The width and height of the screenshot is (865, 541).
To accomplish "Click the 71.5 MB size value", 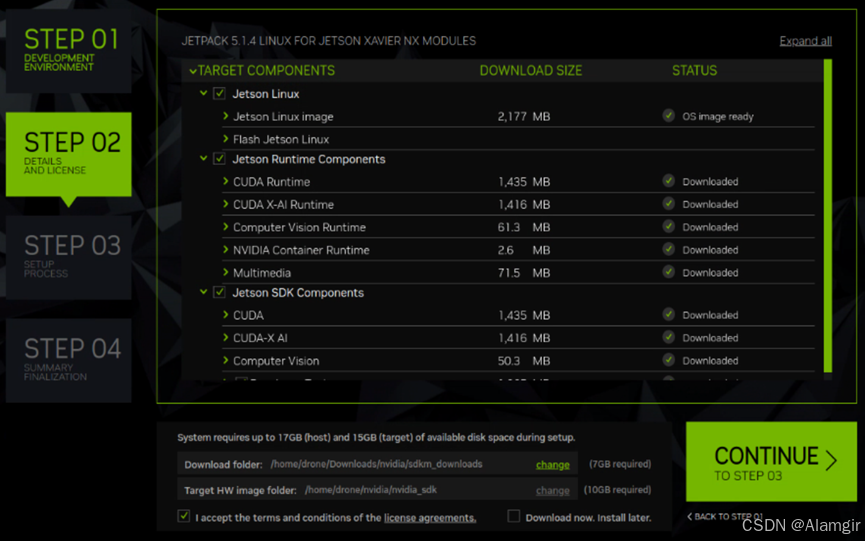I will tap(524, 272).
